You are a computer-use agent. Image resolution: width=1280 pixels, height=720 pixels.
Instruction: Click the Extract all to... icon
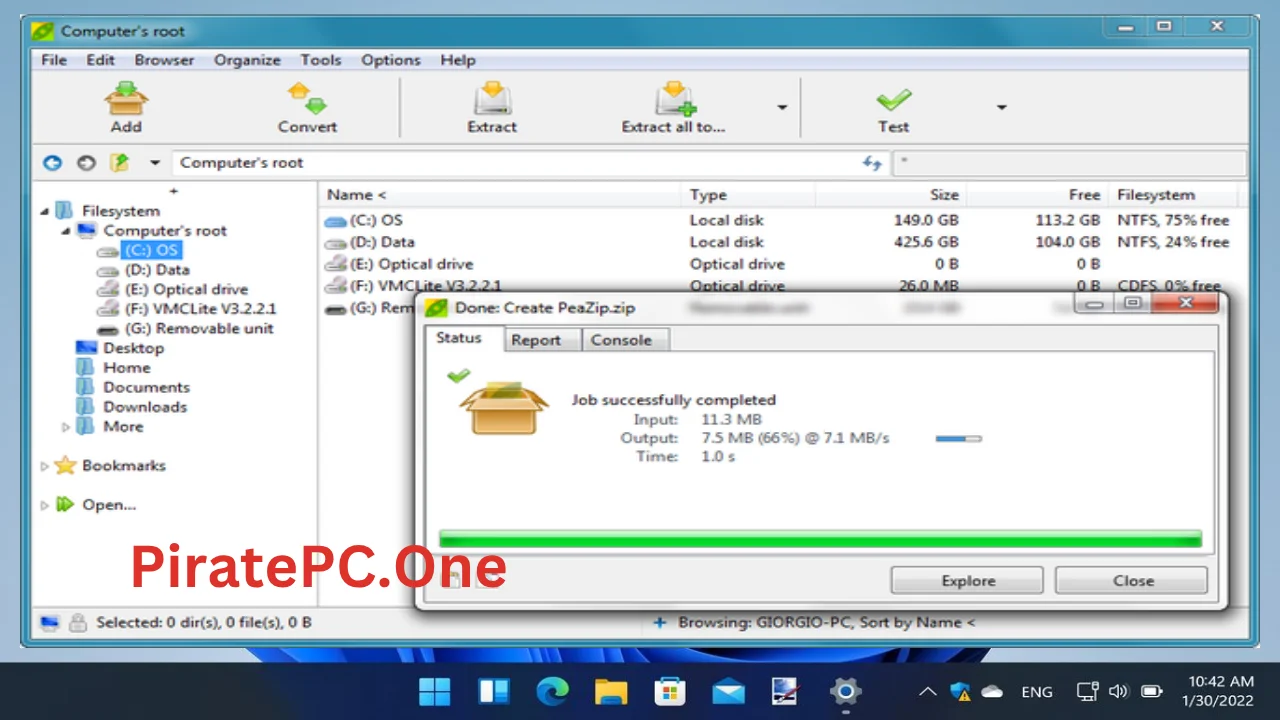[x=675, y=98]
